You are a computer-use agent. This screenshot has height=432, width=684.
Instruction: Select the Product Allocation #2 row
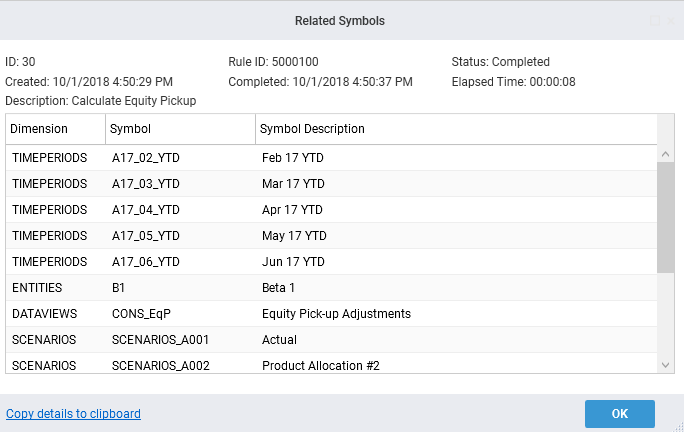[x=320, y=366]
